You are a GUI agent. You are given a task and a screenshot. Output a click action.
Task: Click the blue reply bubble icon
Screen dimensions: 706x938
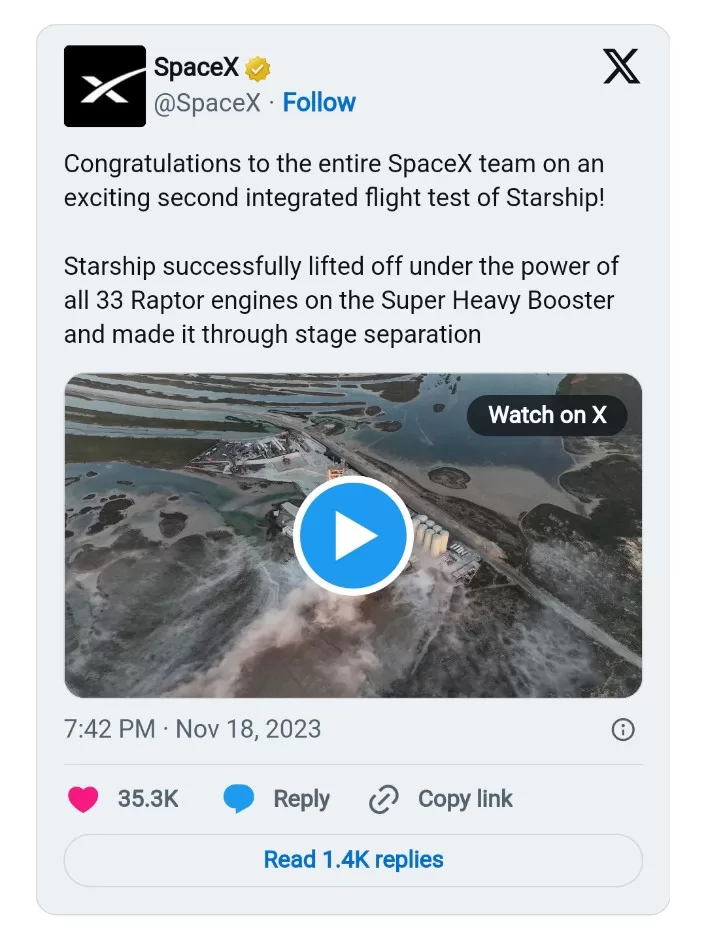pyautogui.click(x=238, y=799)
